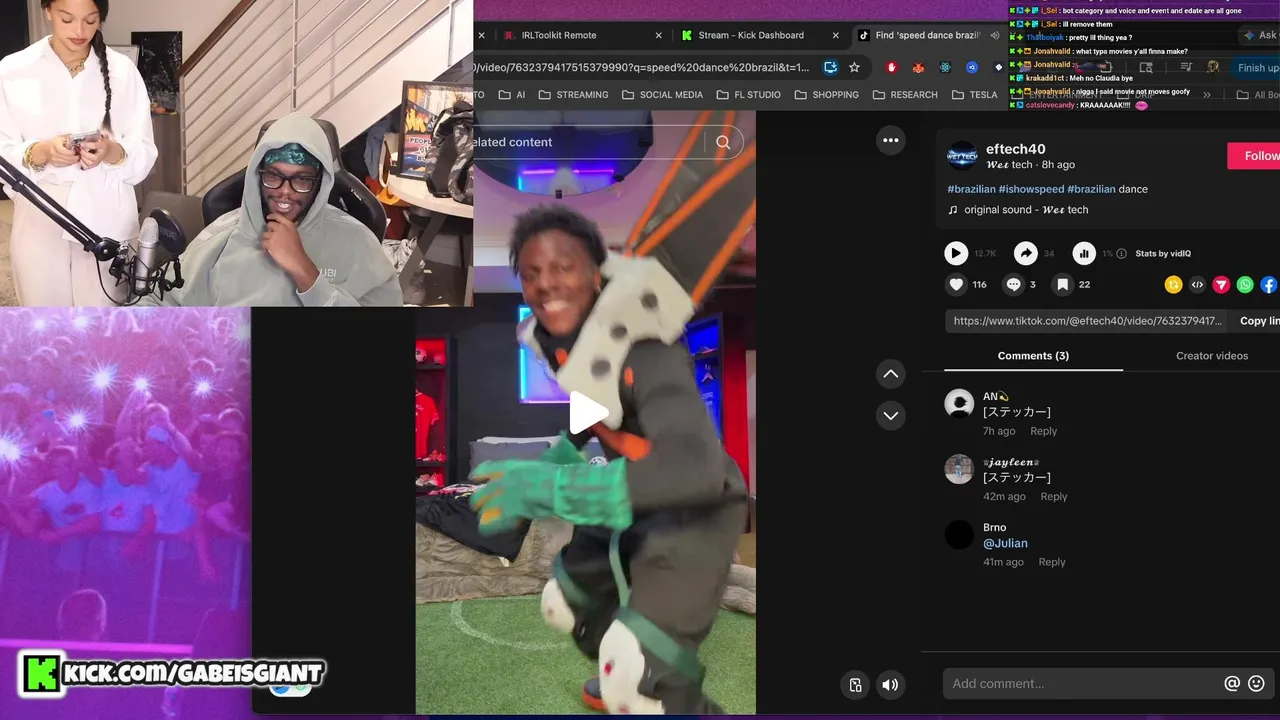This screenshot has height=720, width=1280.
Task: Save video with the bookmark icon
Action: [x=1062, y=285]
